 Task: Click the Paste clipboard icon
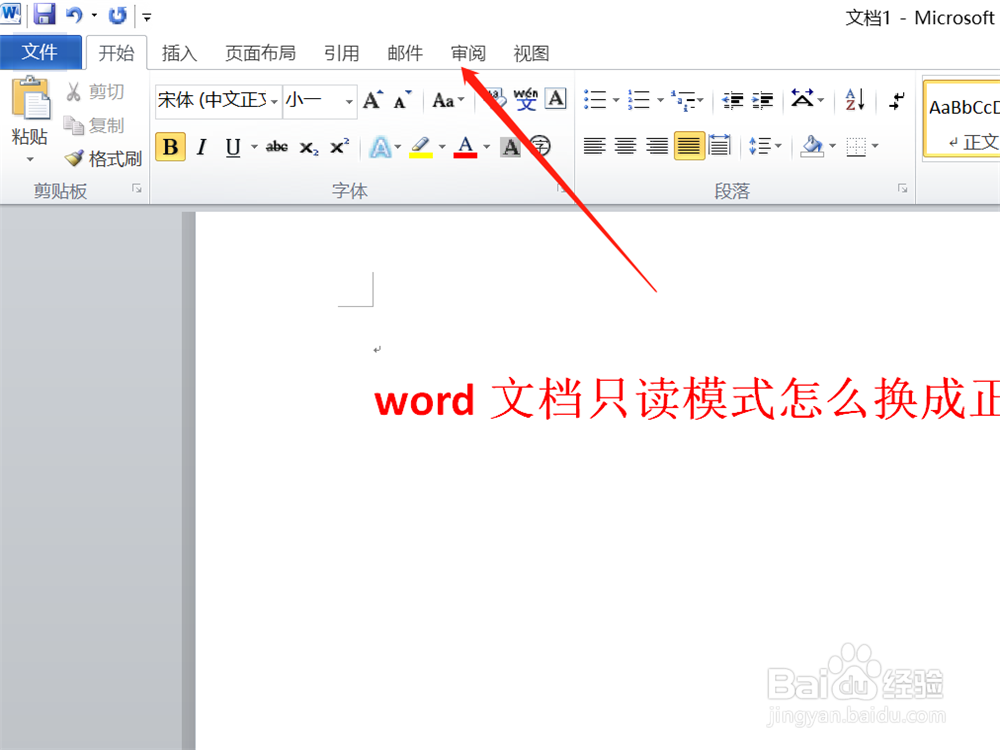pos(29,98)
